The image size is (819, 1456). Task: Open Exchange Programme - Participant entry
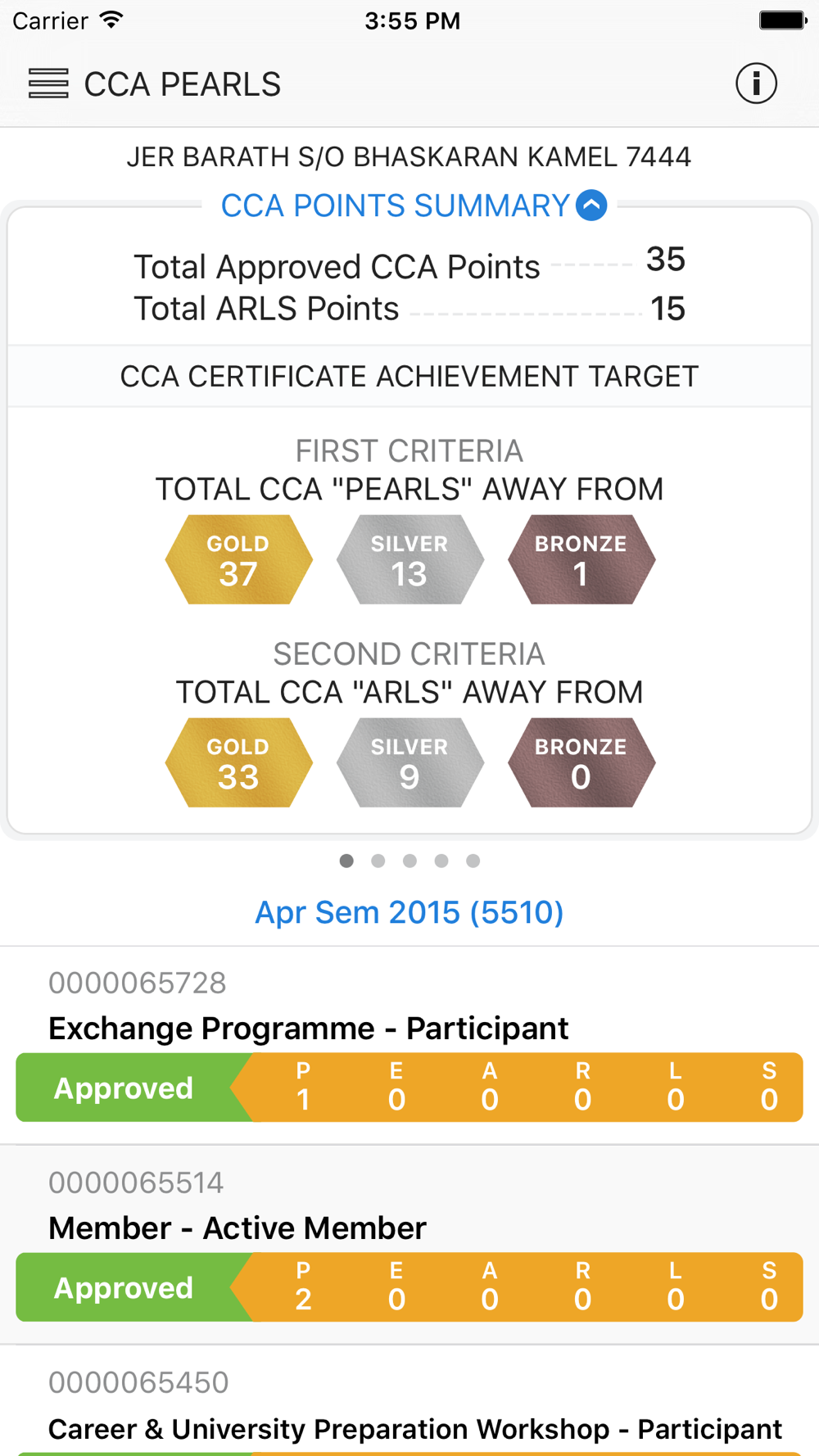409,1046
